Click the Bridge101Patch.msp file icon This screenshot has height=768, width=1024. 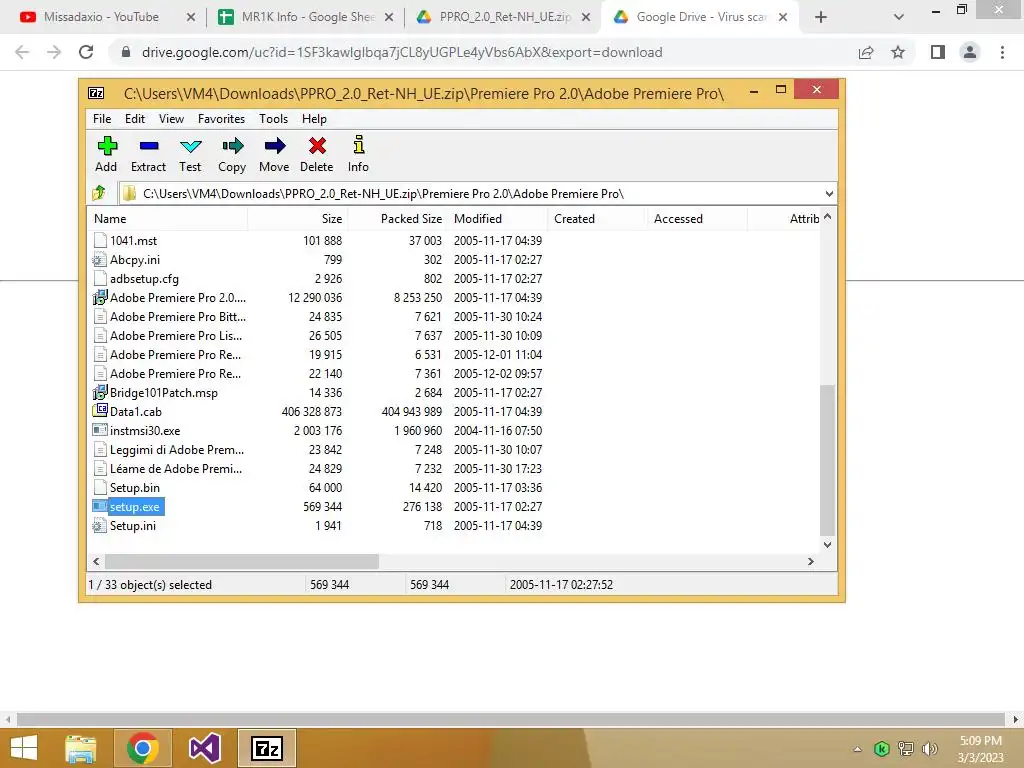(x=100, y=392)
